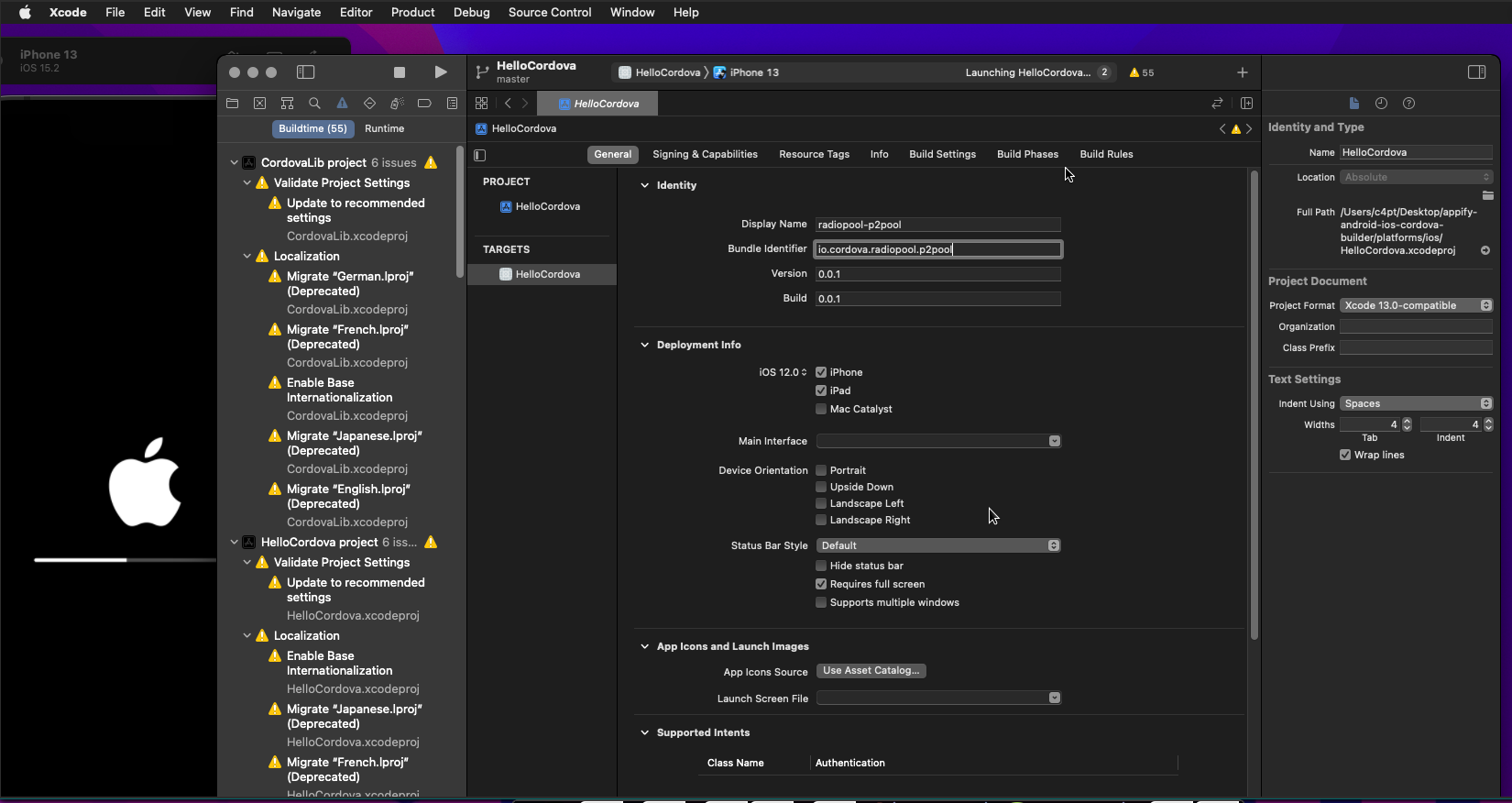Show the History inspector
This screenshot has width=1512, height=803.
click(x=1382, y=104)
